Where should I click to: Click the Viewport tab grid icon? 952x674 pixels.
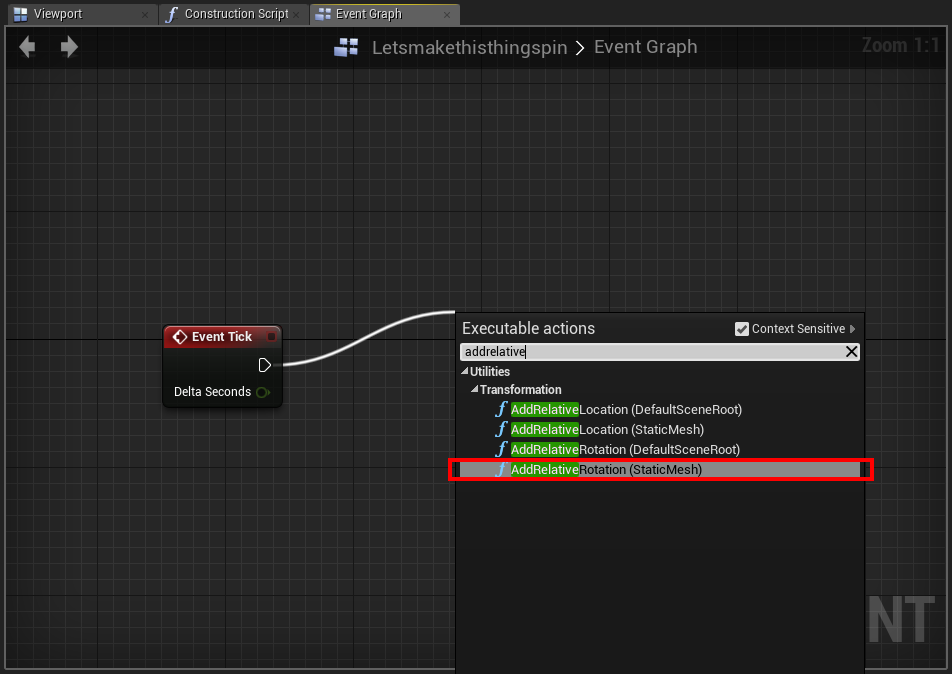click(21, 14)
